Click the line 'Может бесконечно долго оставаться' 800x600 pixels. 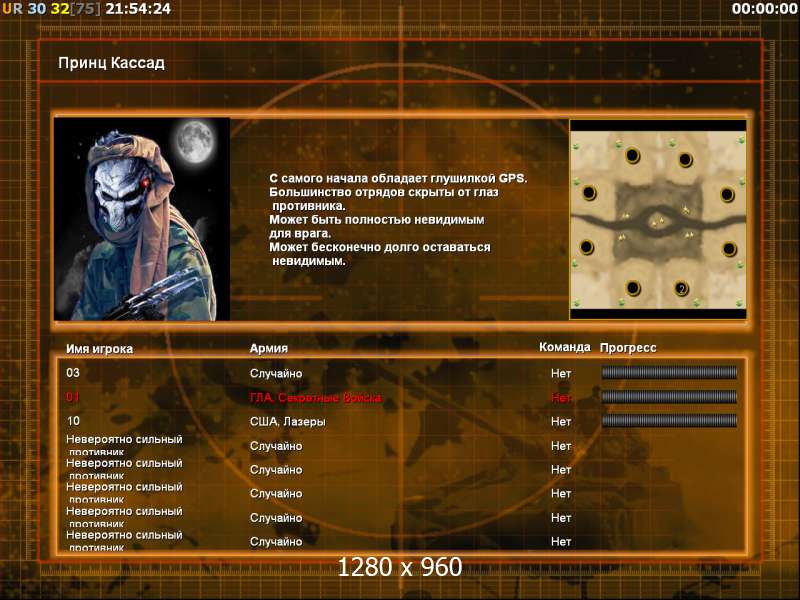pos(380,247)
